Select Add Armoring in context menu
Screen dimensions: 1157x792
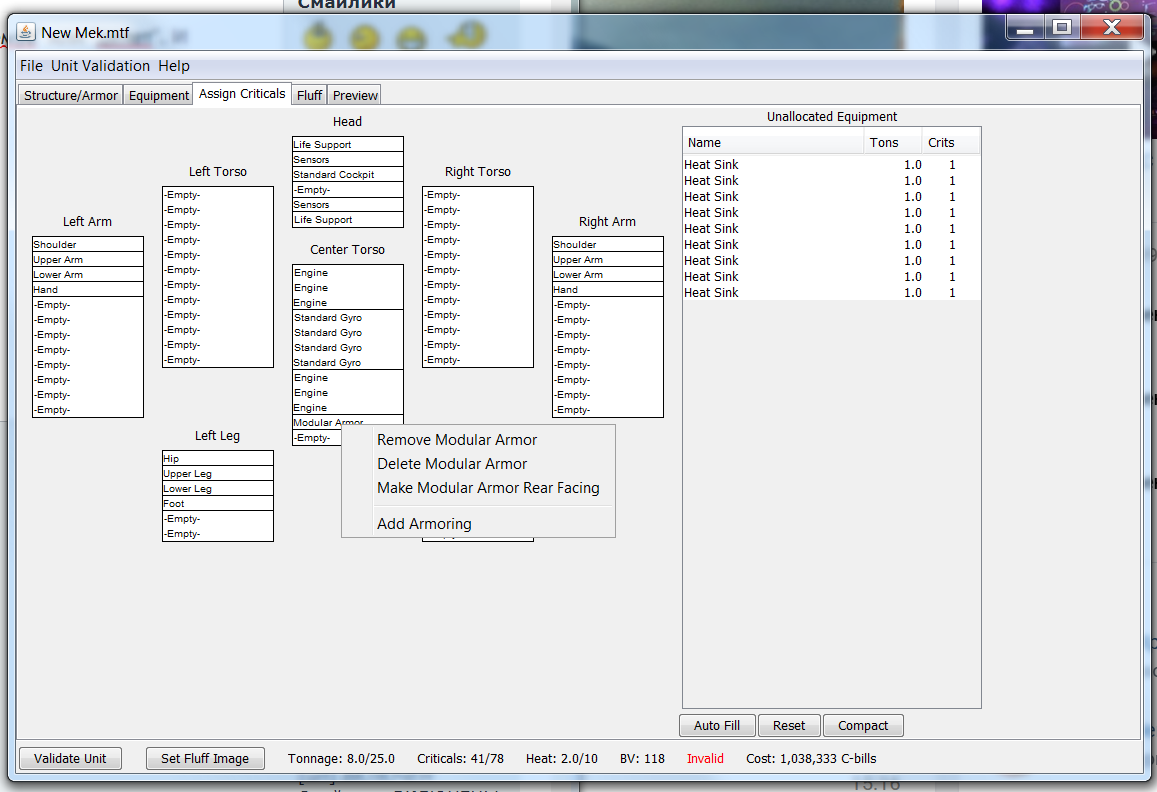(424, 524)
